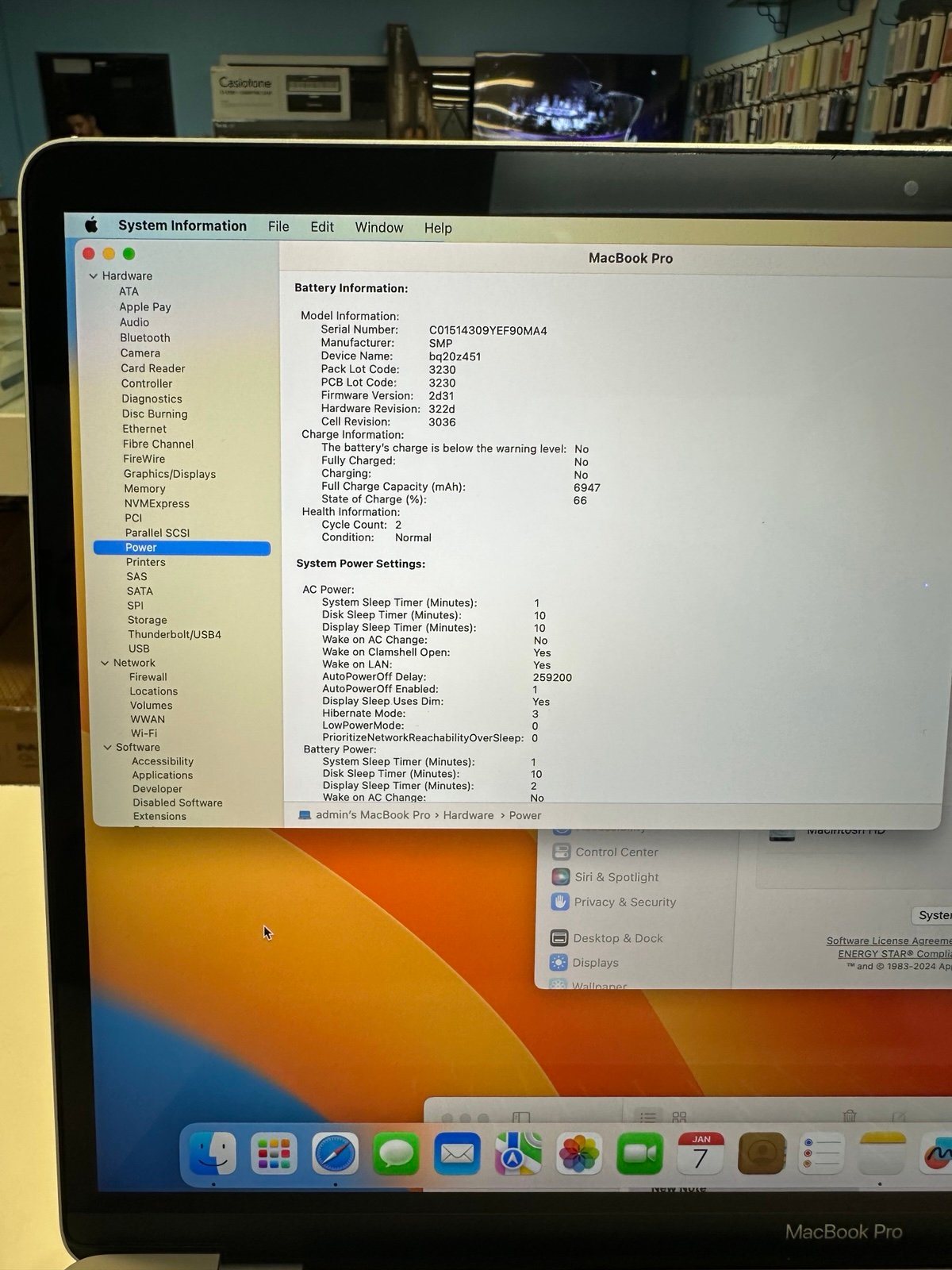This screenshot has width=952, height=1270.
Task: Open the Software License Agreement link
Action: tap(889, 941)
